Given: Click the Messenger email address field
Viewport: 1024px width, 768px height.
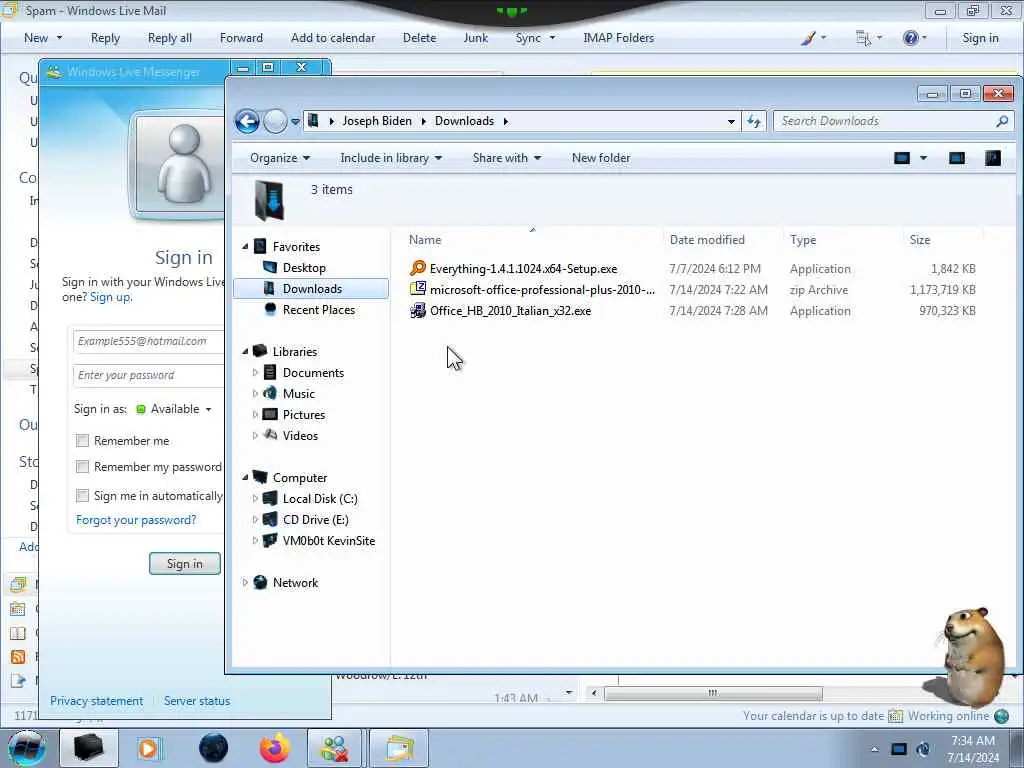Looking at the screenshot, I should point(149,342).
